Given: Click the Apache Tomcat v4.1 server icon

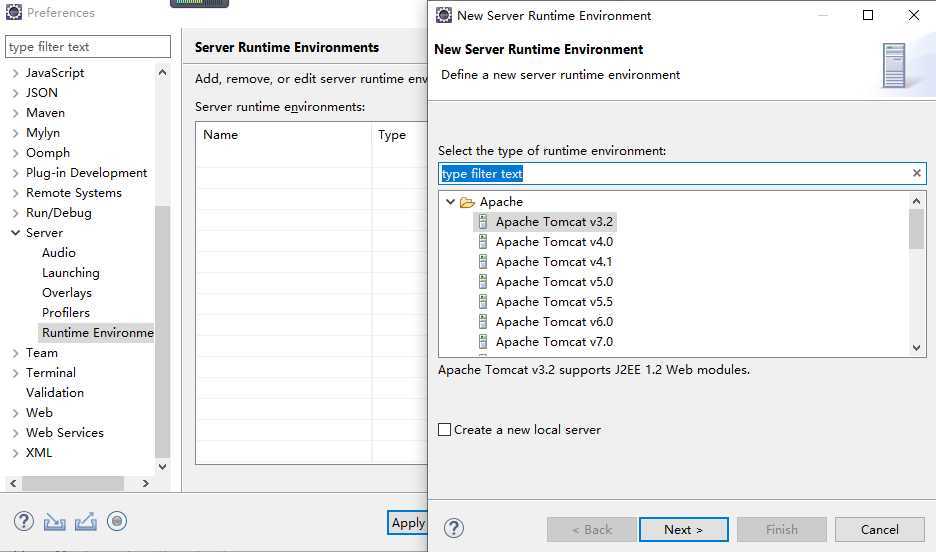Looking at the screenshot, I should tap(483, 262).
